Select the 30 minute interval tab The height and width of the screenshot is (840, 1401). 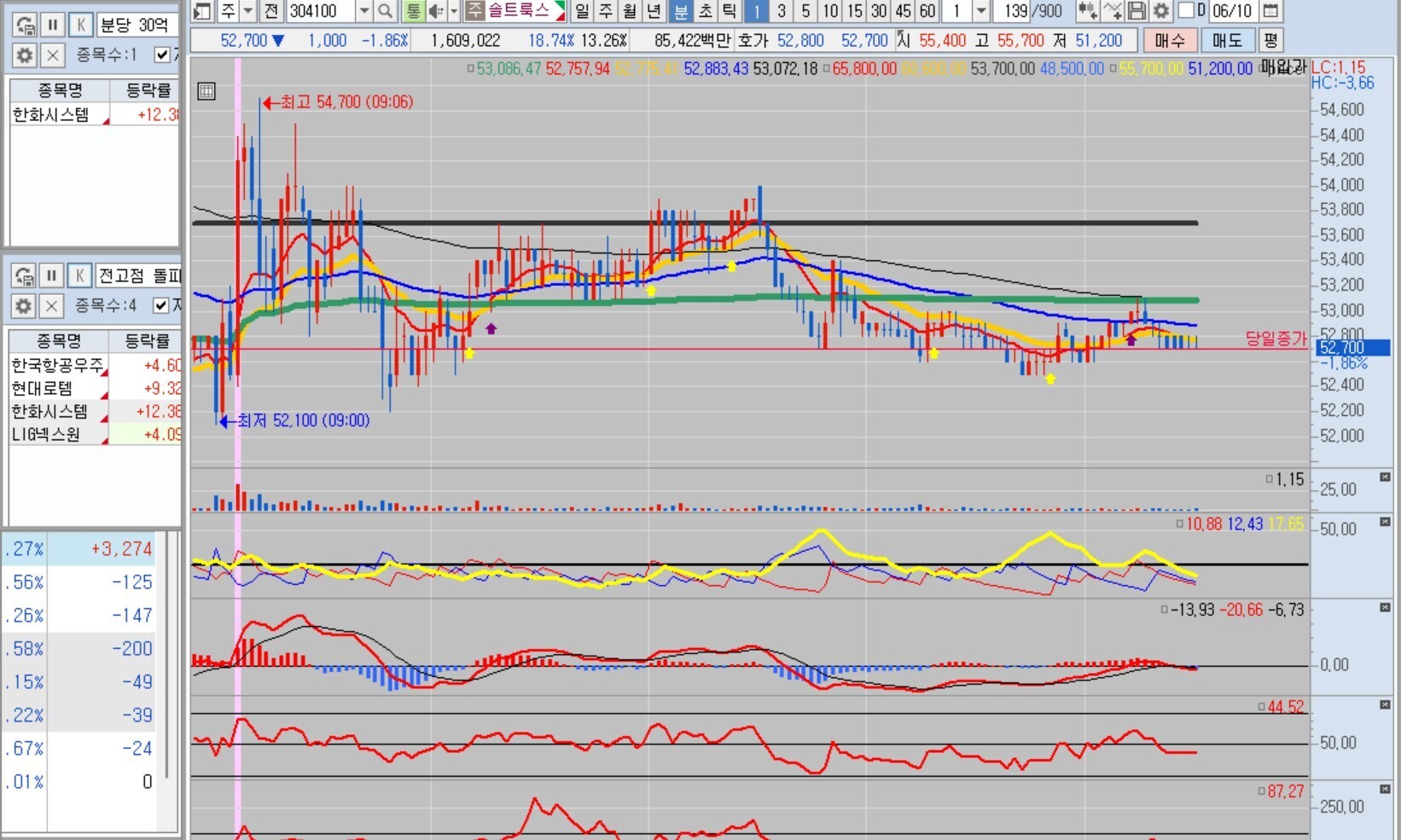click(879, 11)
